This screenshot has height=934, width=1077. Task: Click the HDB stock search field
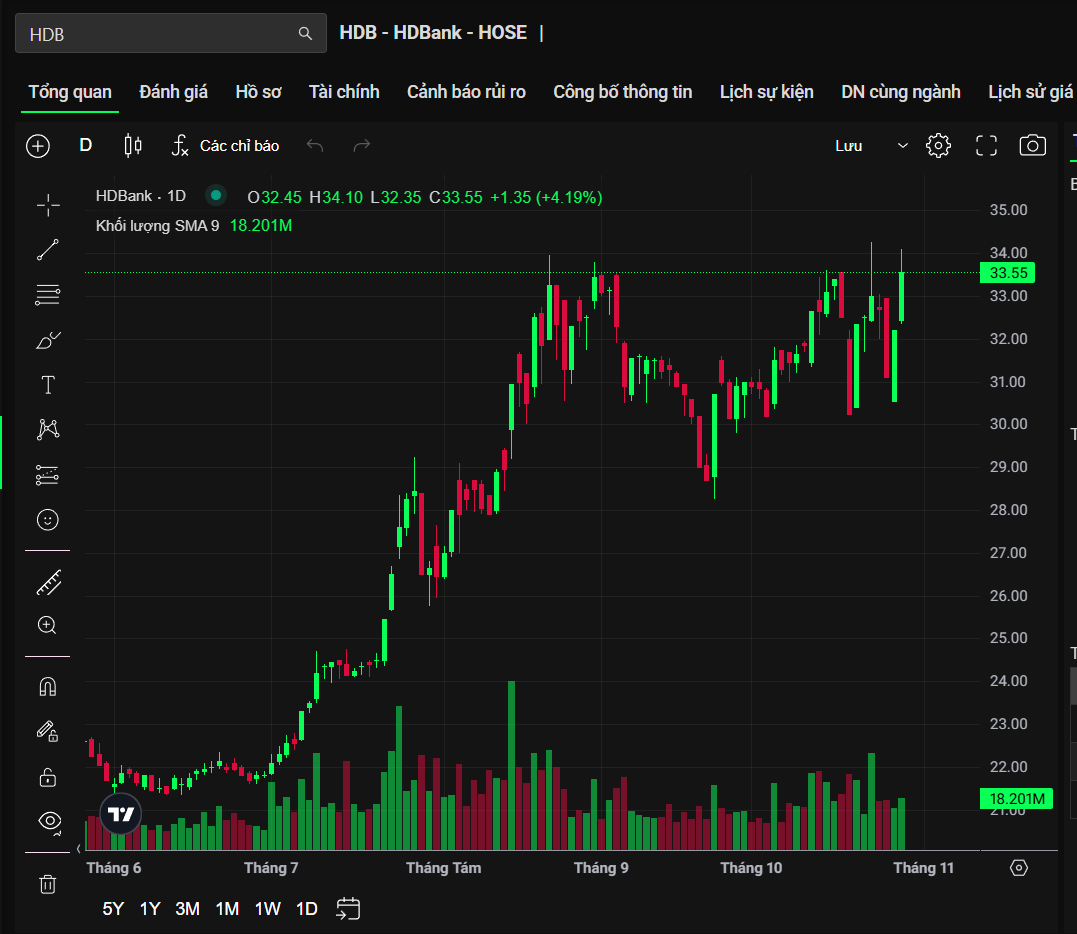[160, 34]
